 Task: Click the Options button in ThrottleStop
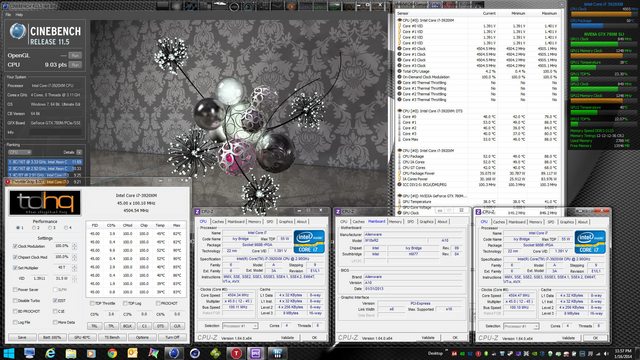tap(142, 337)
